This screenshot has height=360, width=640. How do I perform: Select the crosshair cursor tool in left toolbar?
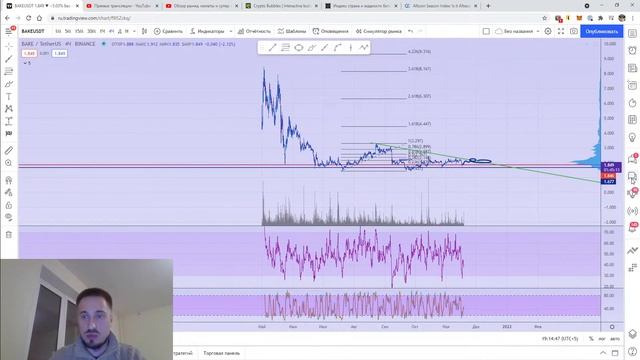pyautogui.click(x=9, y=47)
